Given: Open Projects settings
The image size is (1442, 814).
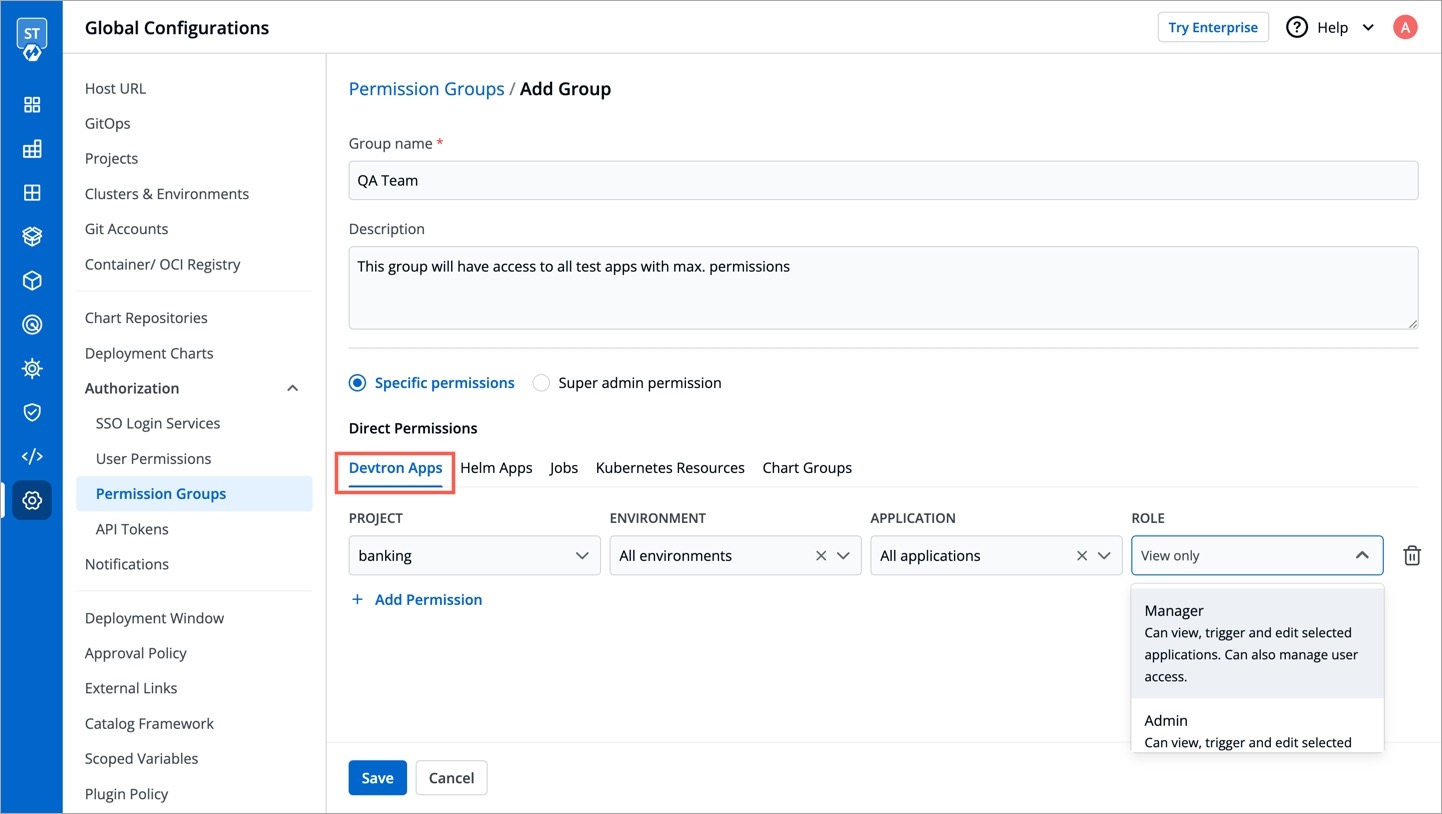Looking at the screenshot, I should [x=111, y=158].
